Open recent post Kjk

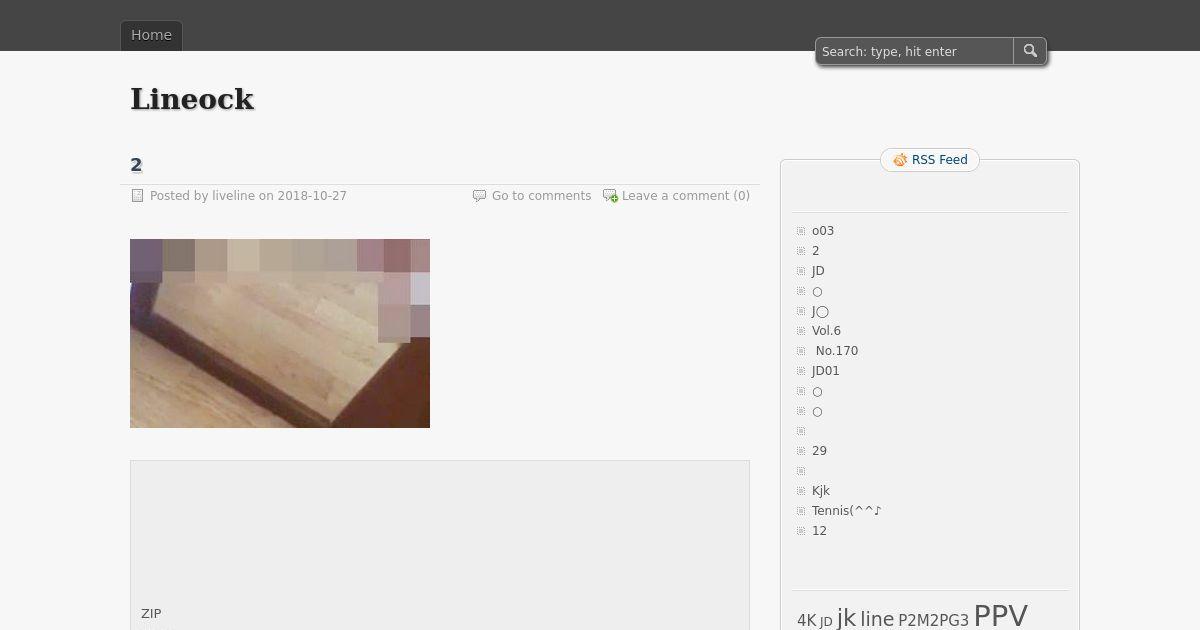821,491
